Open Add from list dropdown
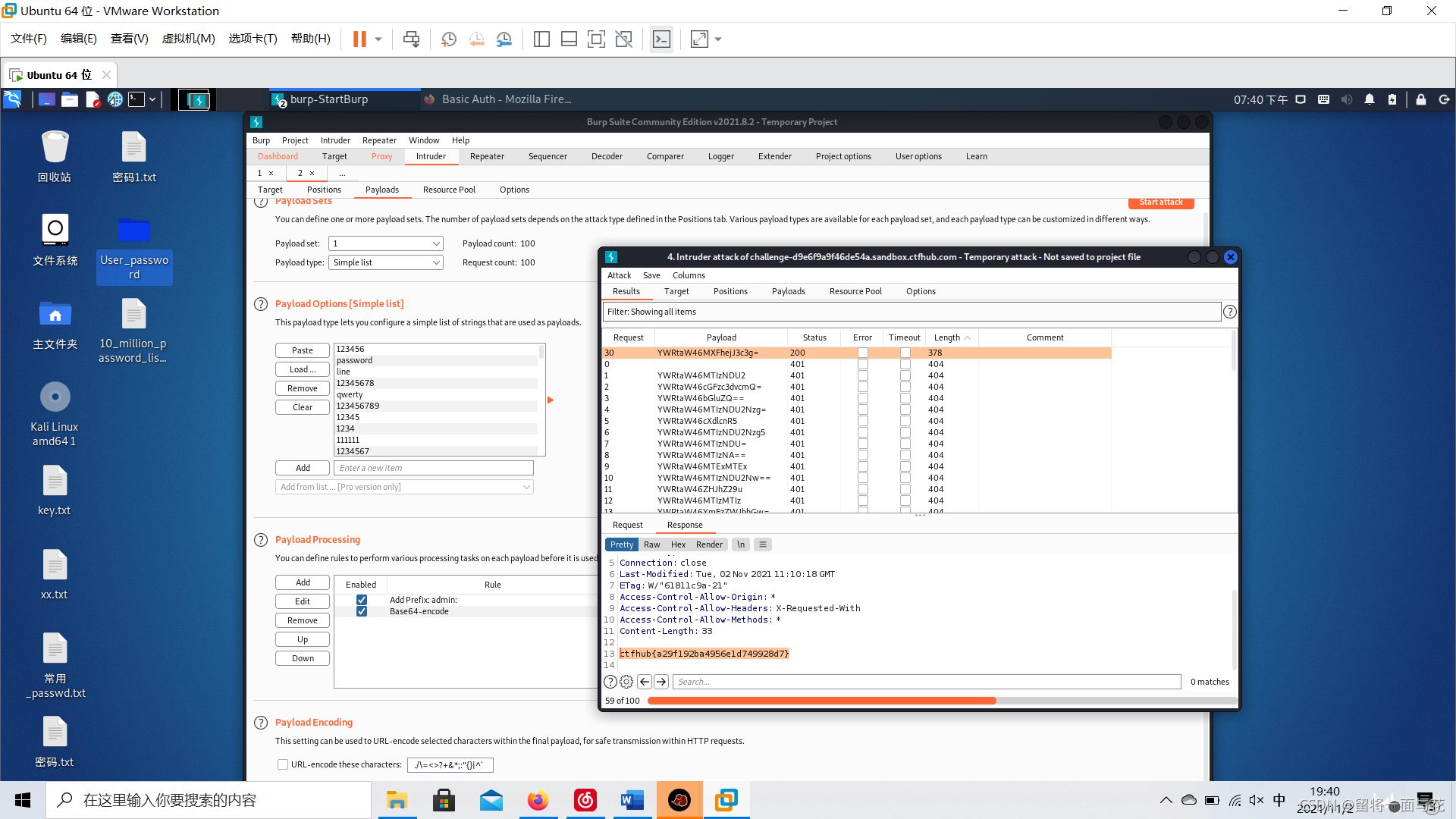Screen dimensions: 1456x819 pos(404,487)
